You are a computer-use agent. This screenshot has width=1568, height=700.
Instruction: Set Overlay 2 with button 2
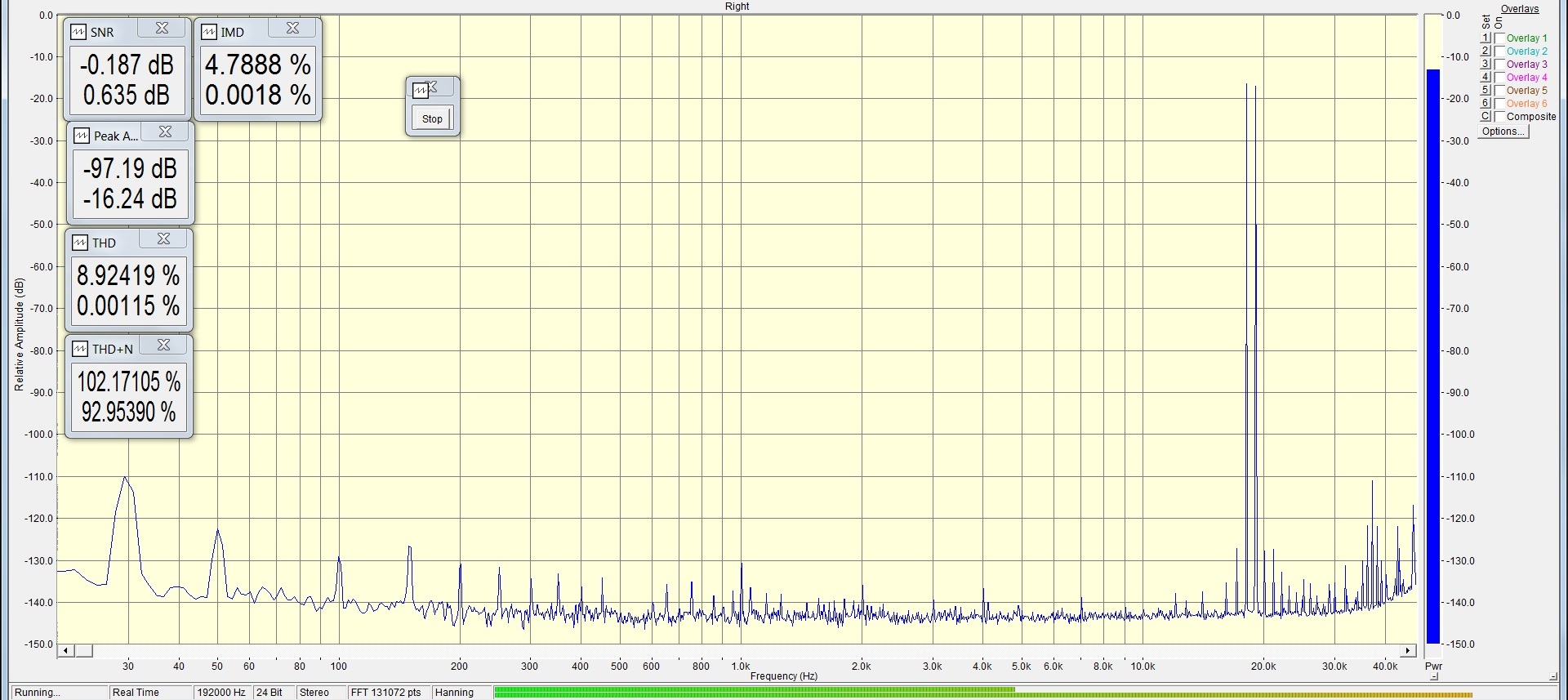pos(1486,51)
